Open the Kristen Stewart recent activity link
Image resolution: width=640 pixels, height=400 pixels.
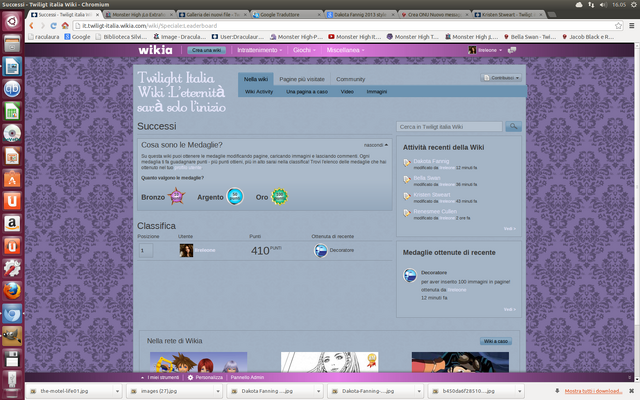(x=432, y=195)
